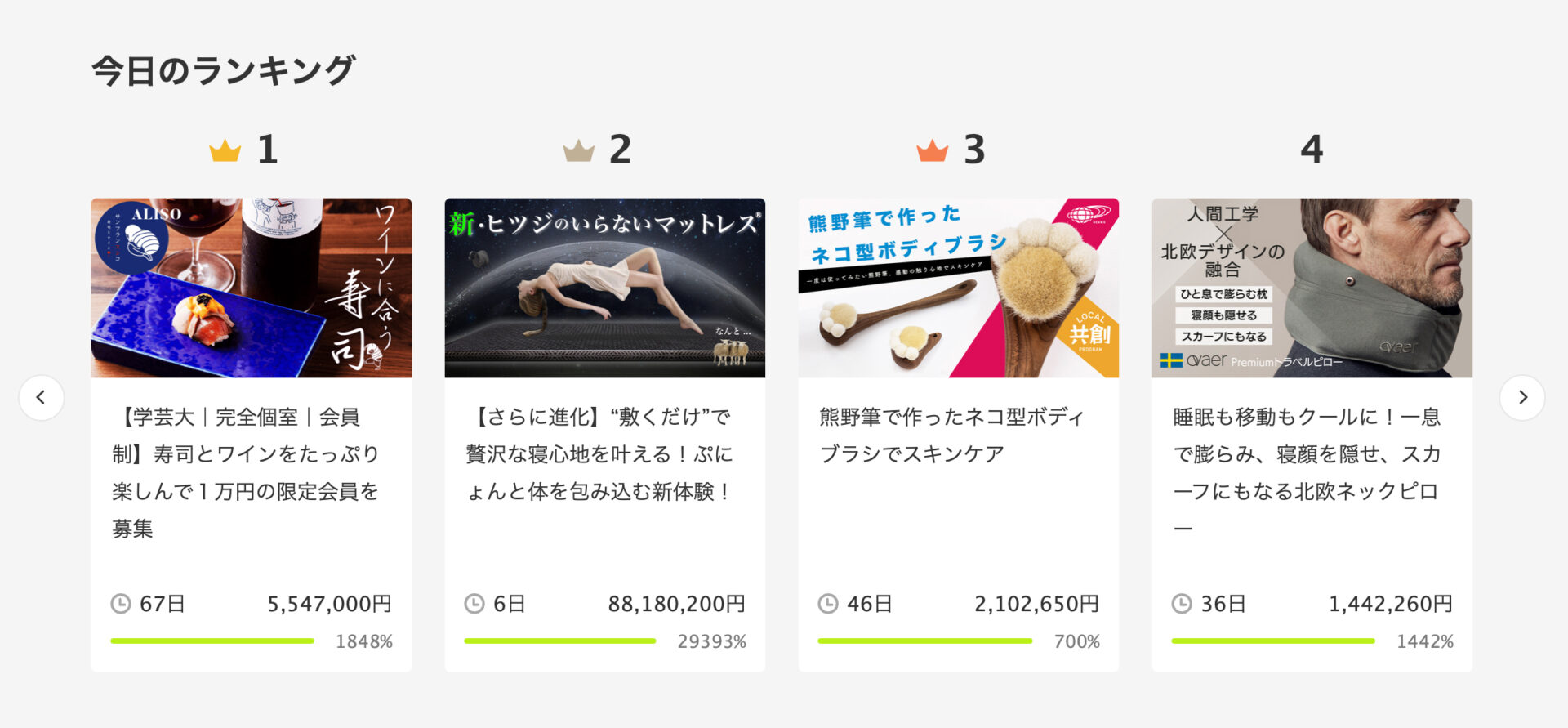This screenshot has width=1568, height=728.
Task: Click the orange crown rank 3 icon
Action: [x=932, y=151]
